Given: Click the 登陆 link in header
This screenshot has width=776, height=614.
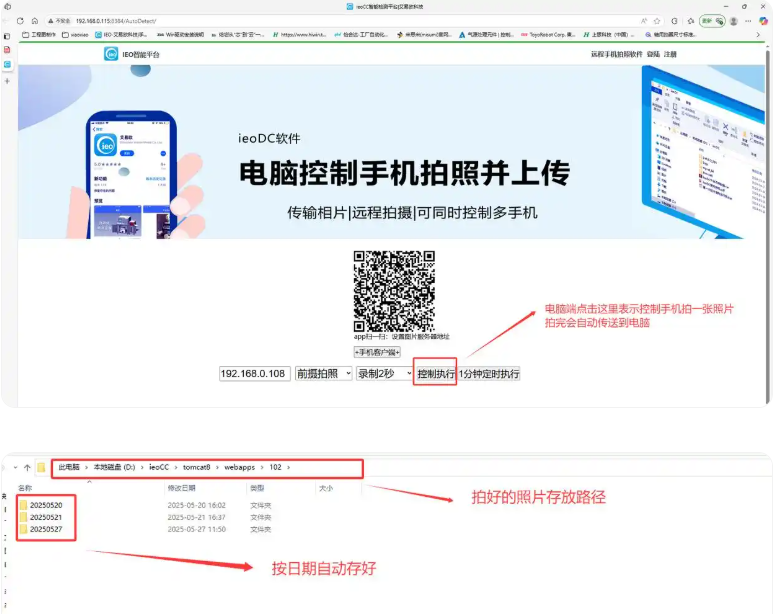Looking at the screenshot, I should [653, 54].
